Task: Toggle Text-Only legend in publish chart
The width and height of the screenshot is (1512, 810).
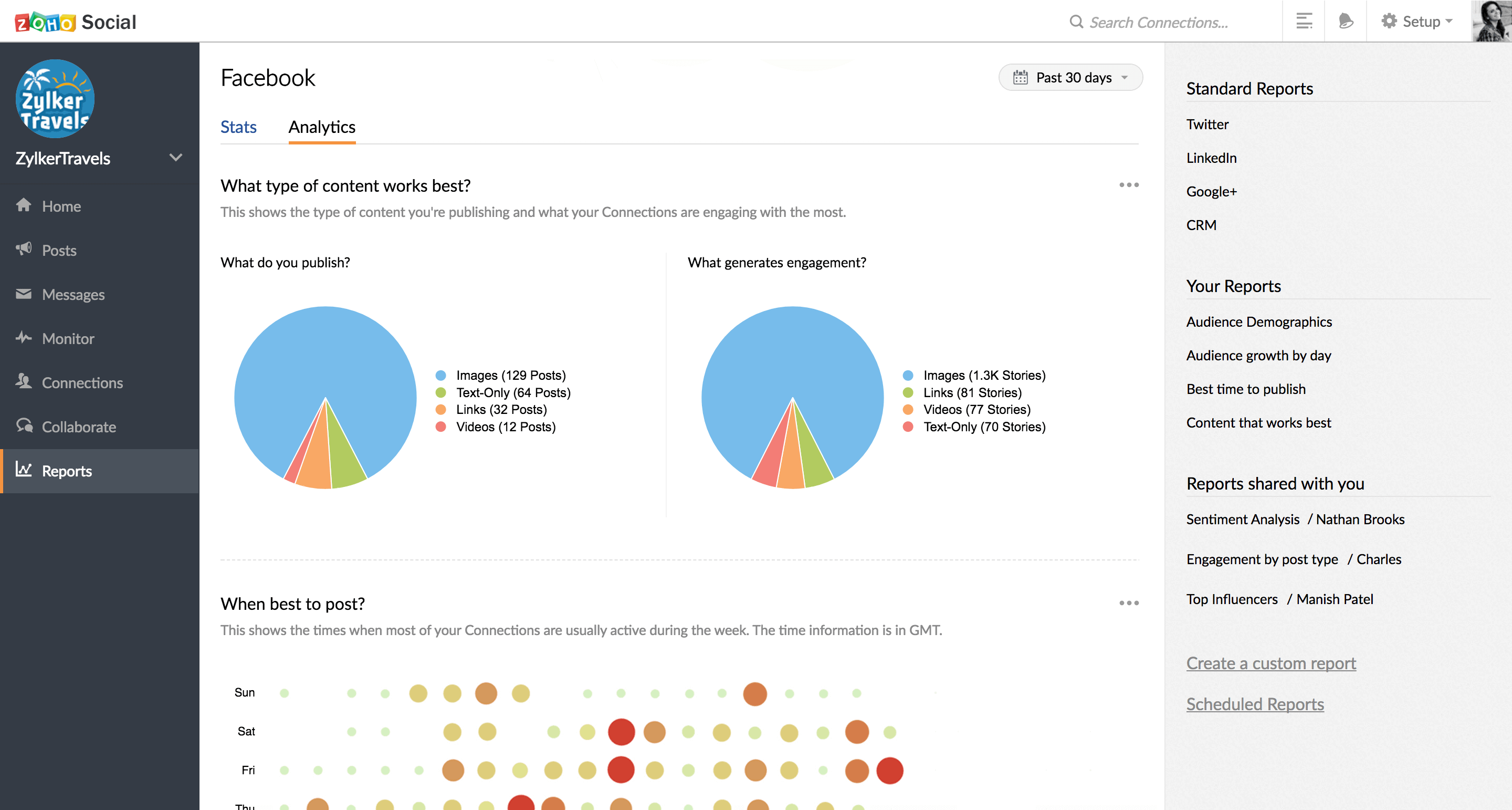Action: [x=503, y=392]
